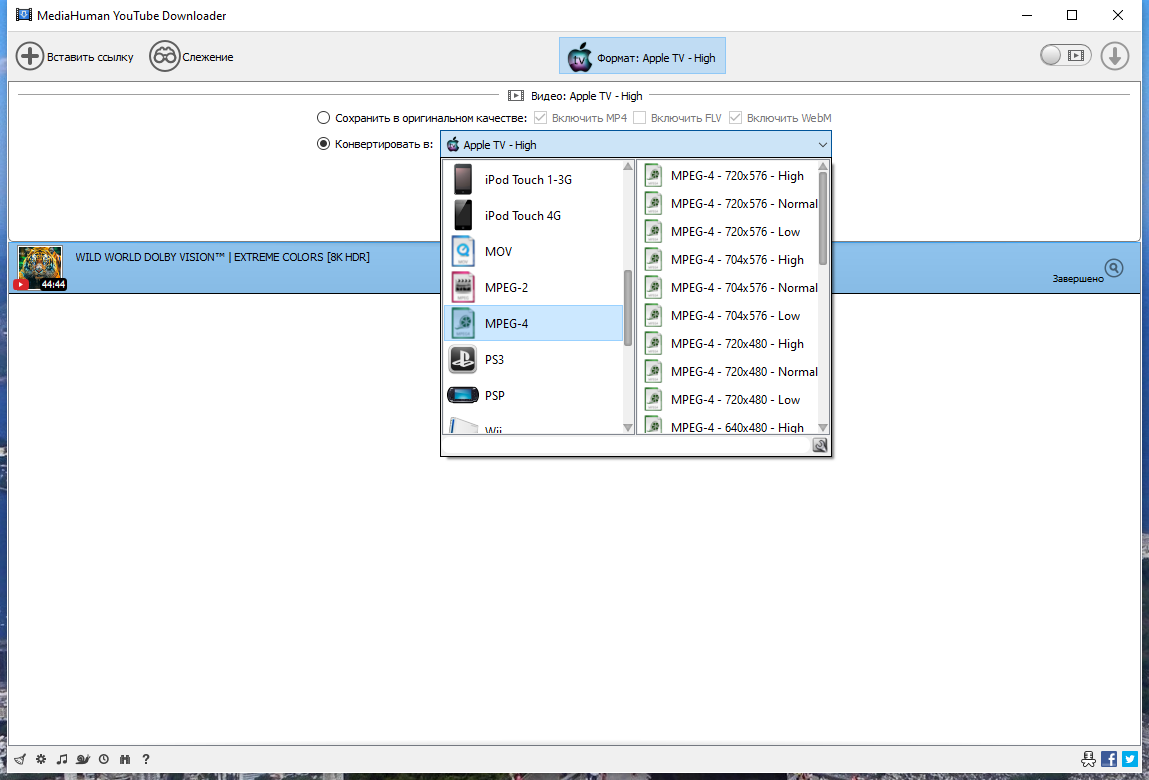Click the preset list scrollbar thumb
Viewport: 1149px width, 780px height.
pos(823,218)
